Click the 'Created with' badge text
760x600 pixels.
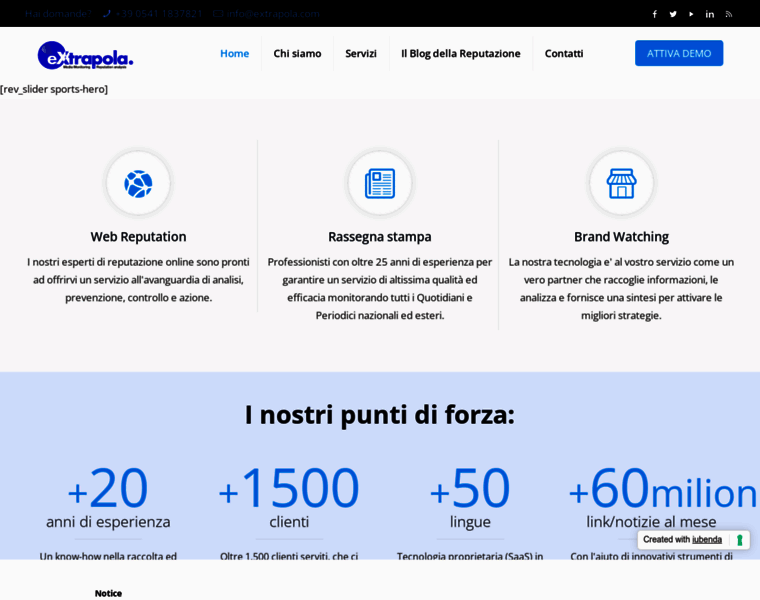click(x=666, y=539)
